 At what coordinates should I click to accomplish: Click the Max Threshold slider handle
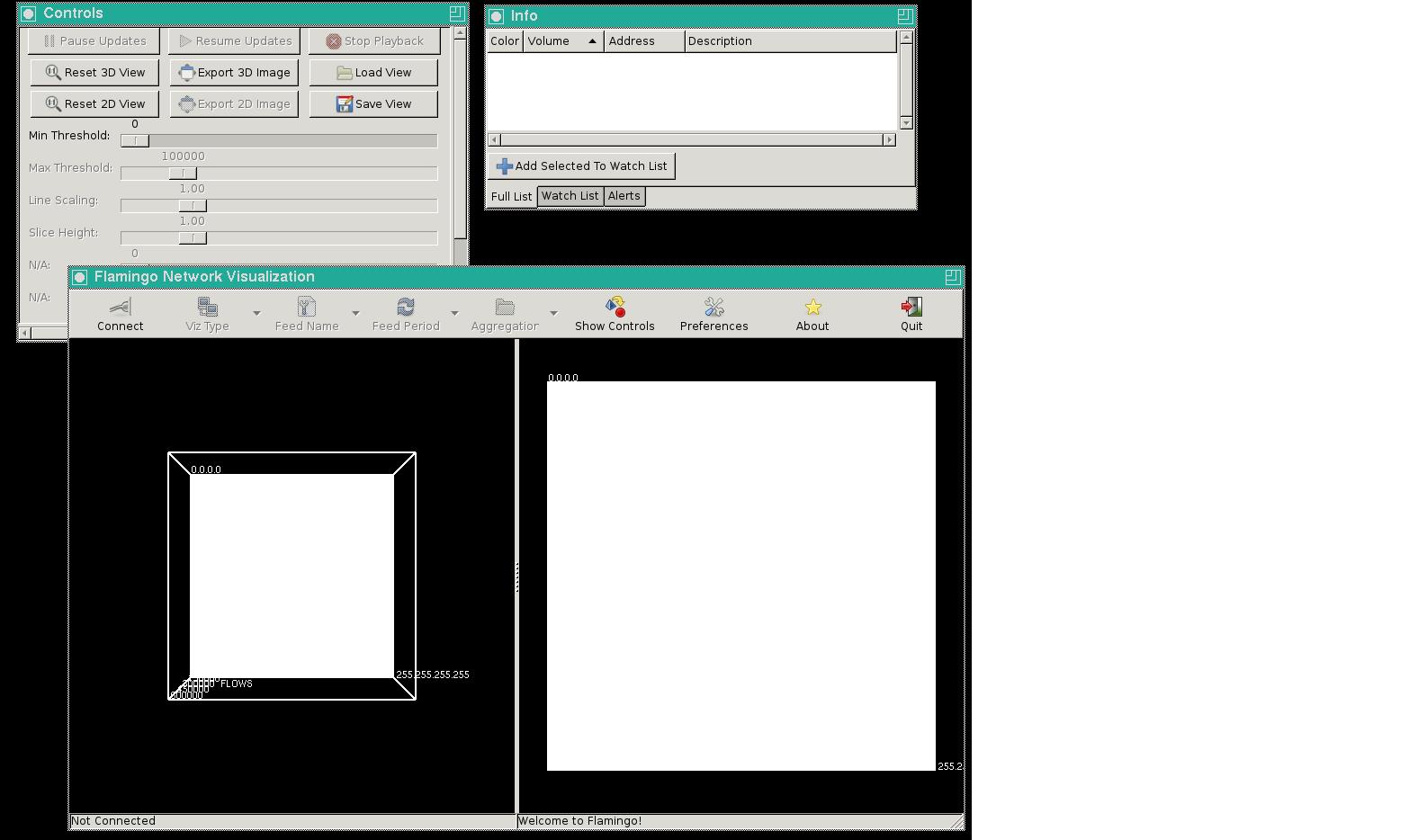point(183,174)
